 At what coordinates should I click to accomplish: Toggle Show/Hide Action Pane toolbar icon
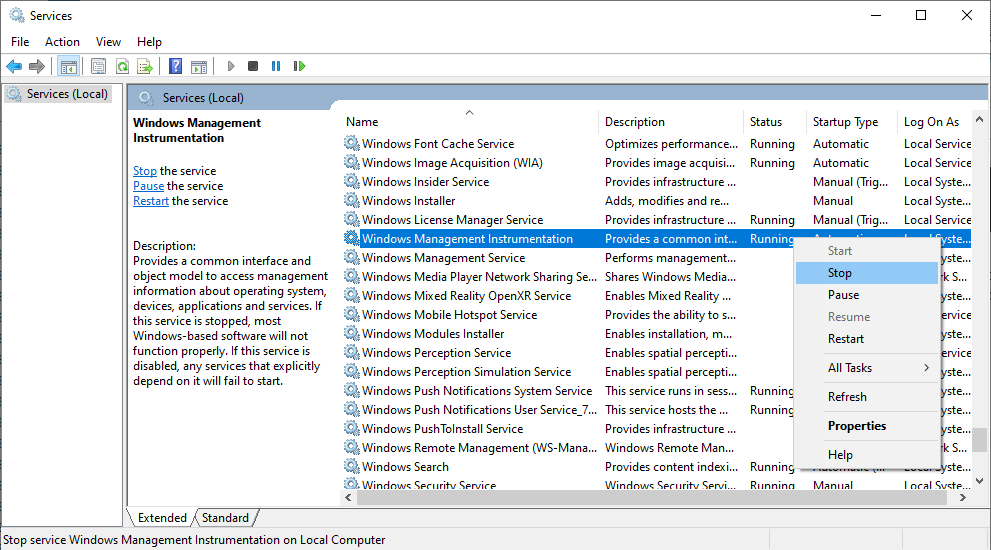pos(199,66)
